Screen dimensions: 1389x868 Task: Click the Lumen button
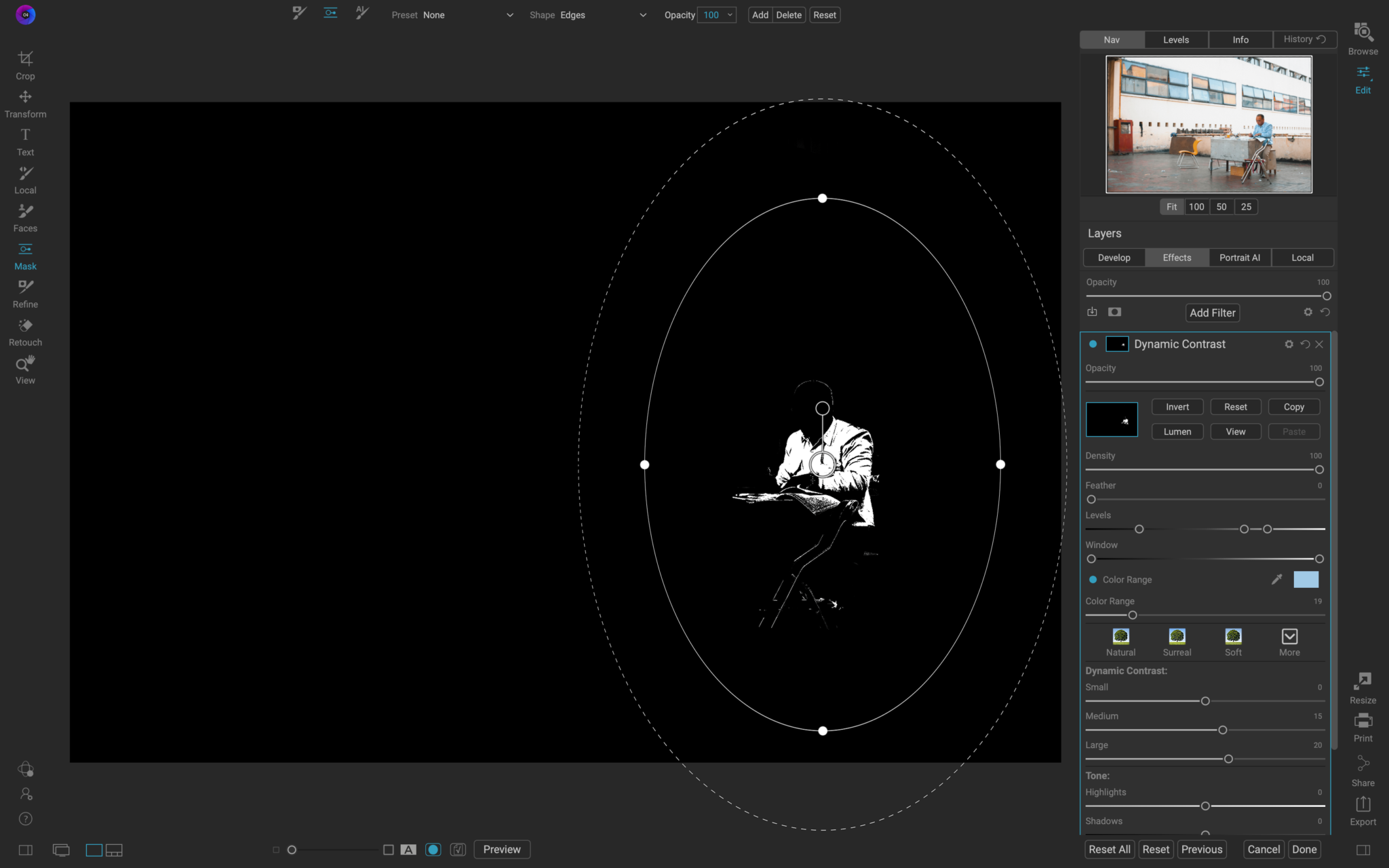click(x=1177, y=431)
